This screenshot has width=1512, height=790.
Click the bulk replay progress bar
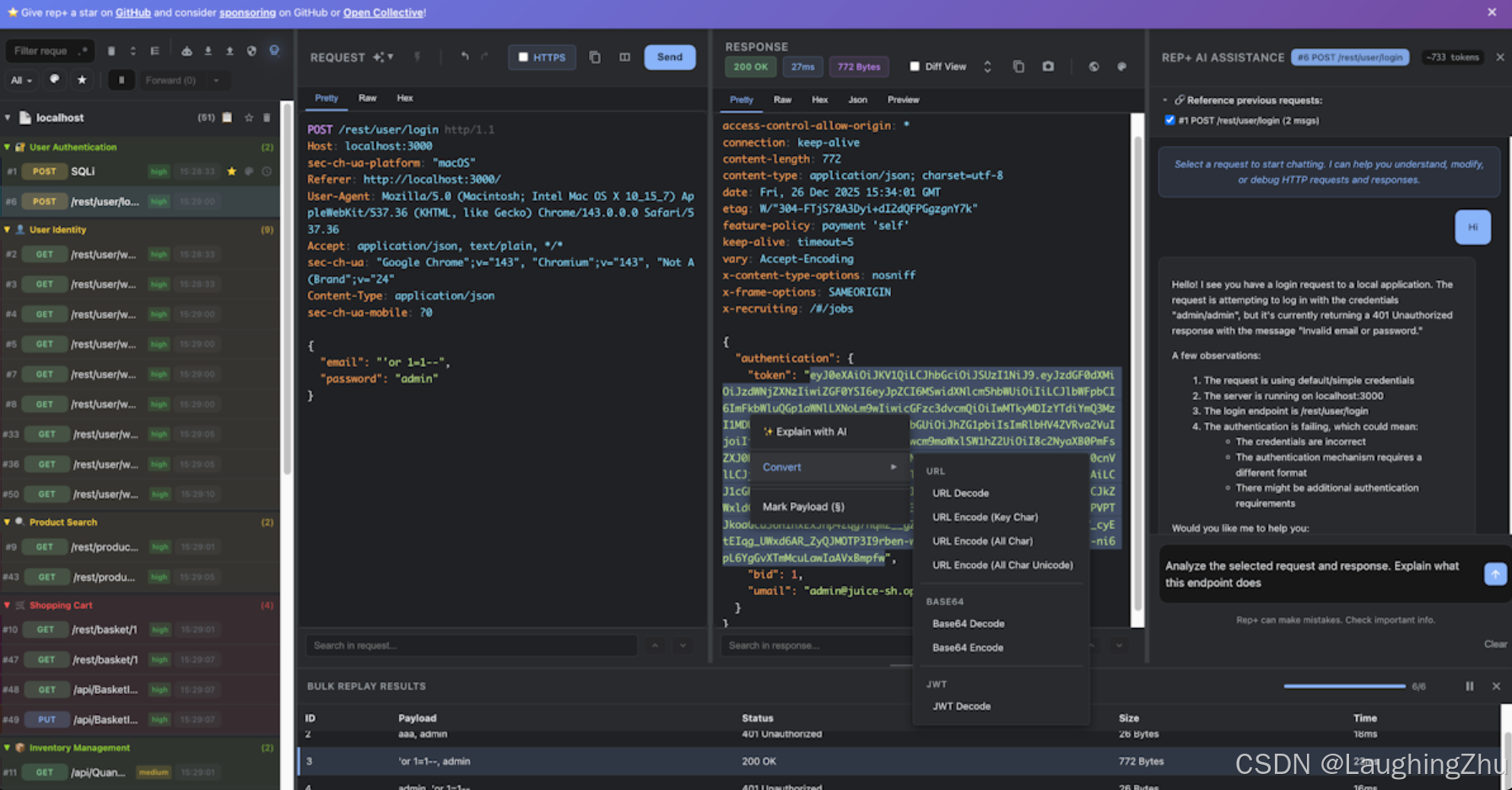pyautogui.click(x=1344, y=686)
